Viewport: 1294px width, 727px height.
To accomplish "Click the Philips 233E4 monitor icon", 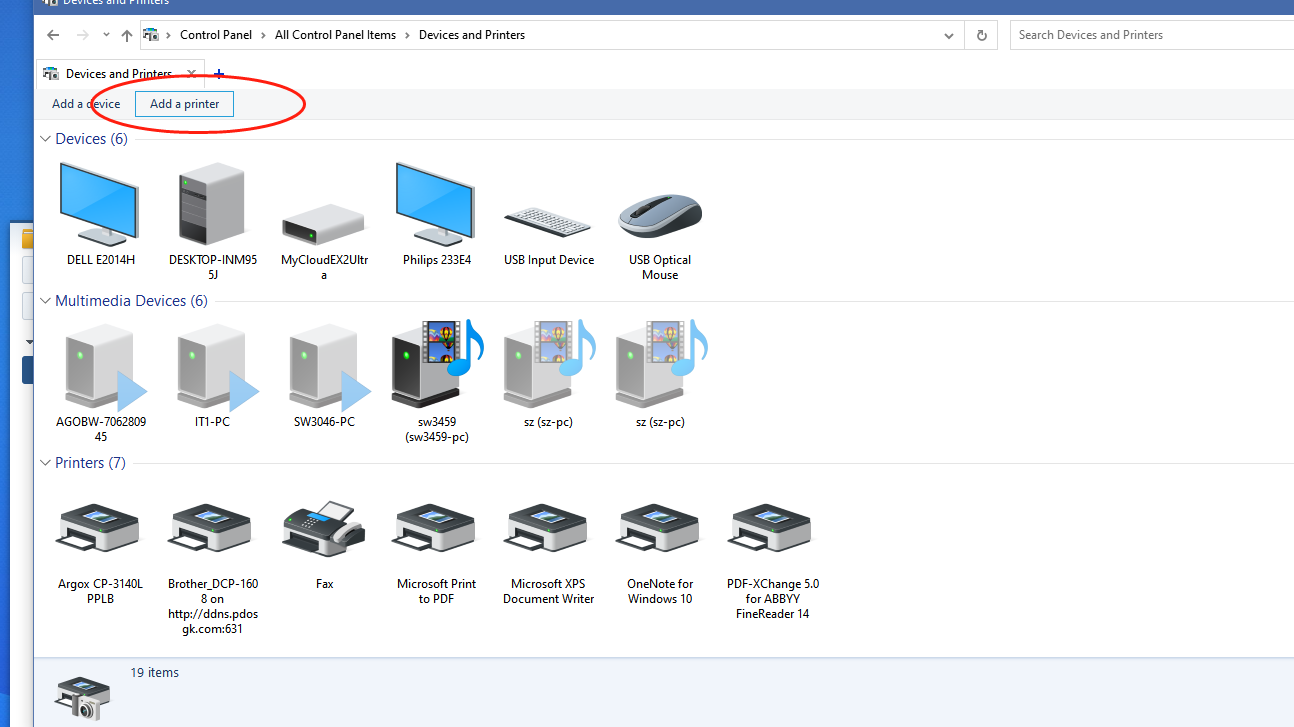I will (x=436, y=204).
